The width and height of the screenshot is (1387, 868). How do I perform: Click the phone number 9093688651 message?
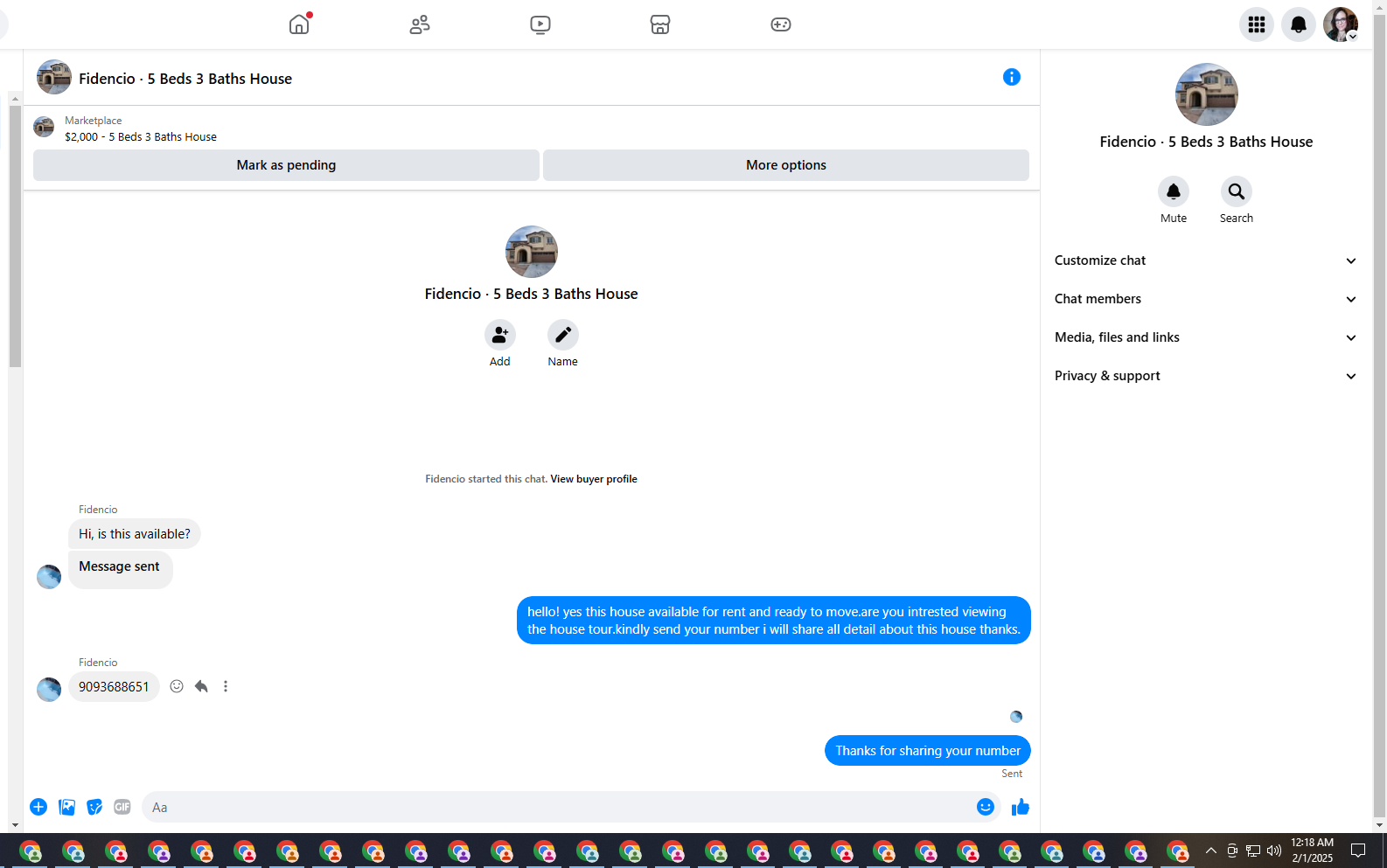tap(114, 687)
